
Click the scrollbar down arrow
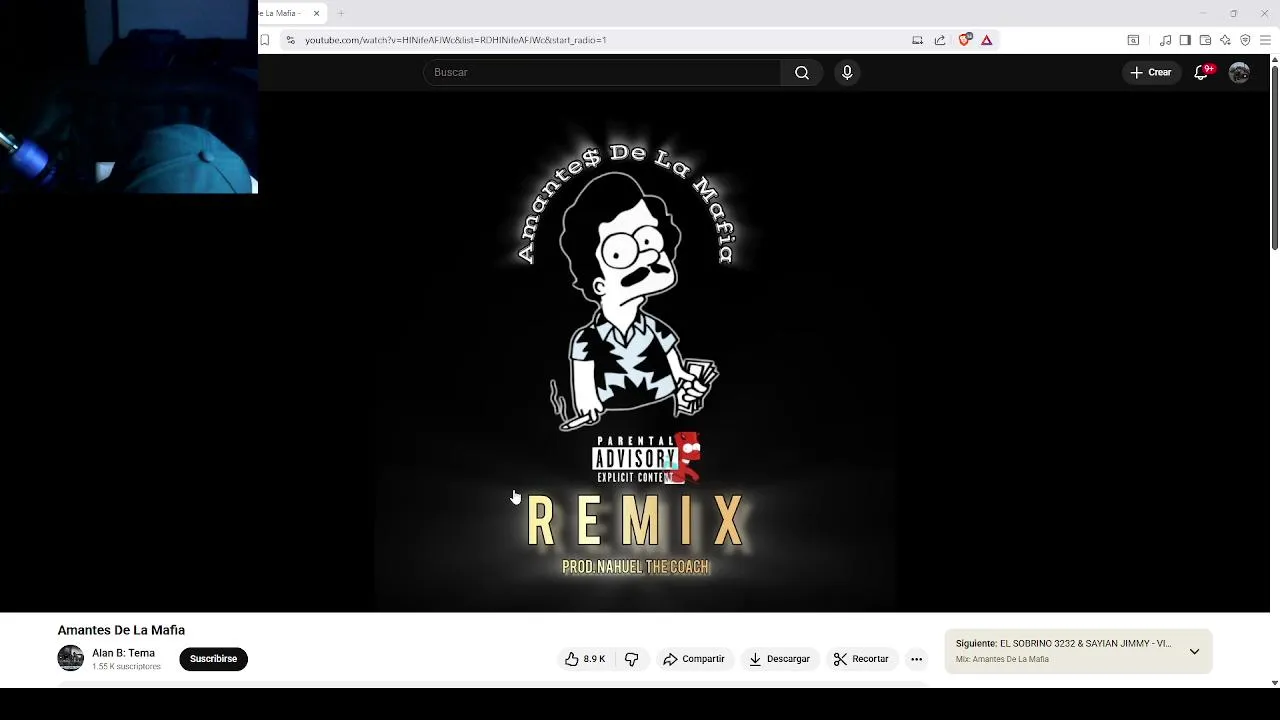point(1274,683)
